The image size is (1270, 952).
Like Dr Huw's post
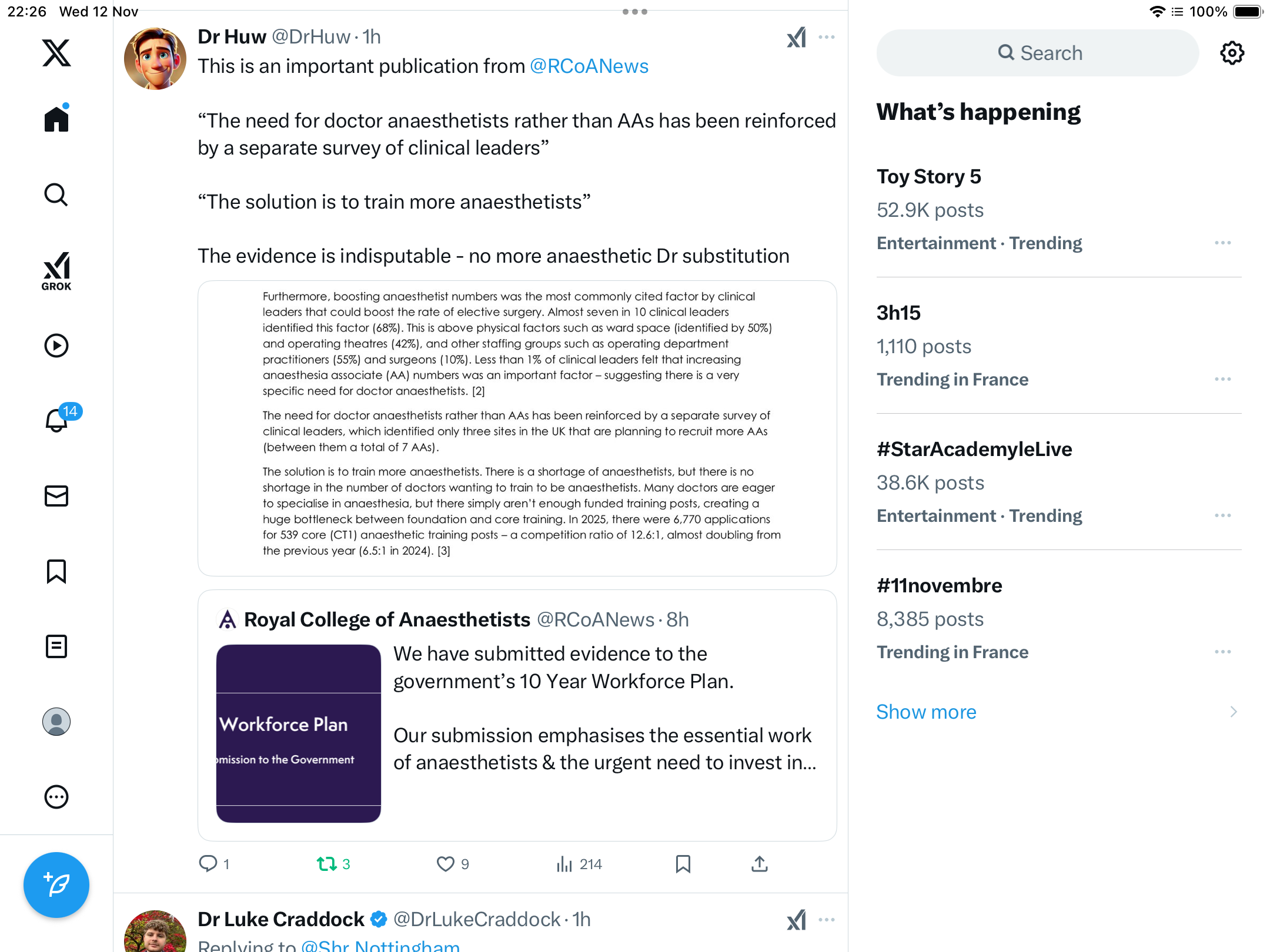446,864
